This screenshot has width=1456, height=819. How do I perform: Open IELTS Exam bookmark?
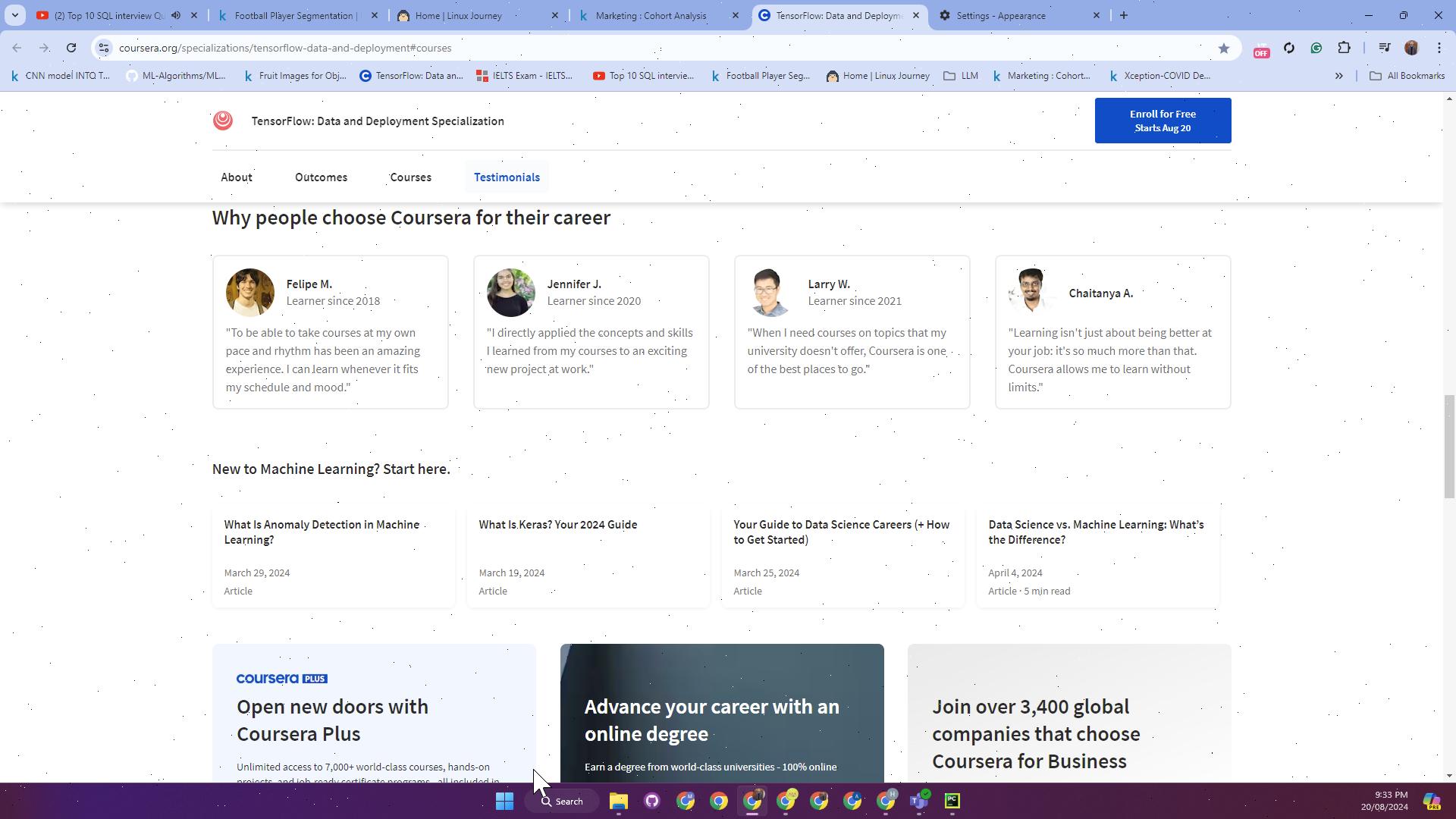tap(525, 76)
